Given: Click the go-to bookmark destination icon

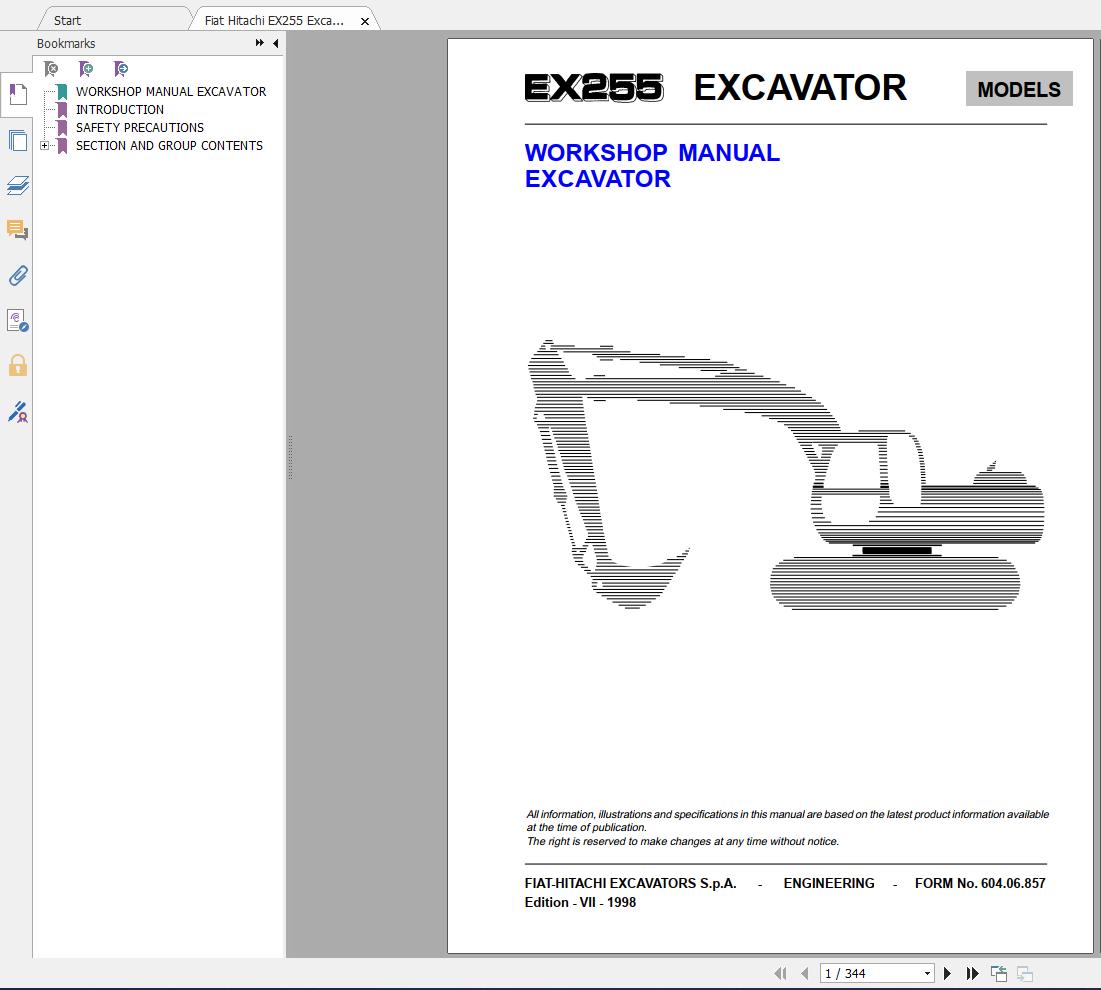Looking at the screenshot, I should [x=121, y=68].
